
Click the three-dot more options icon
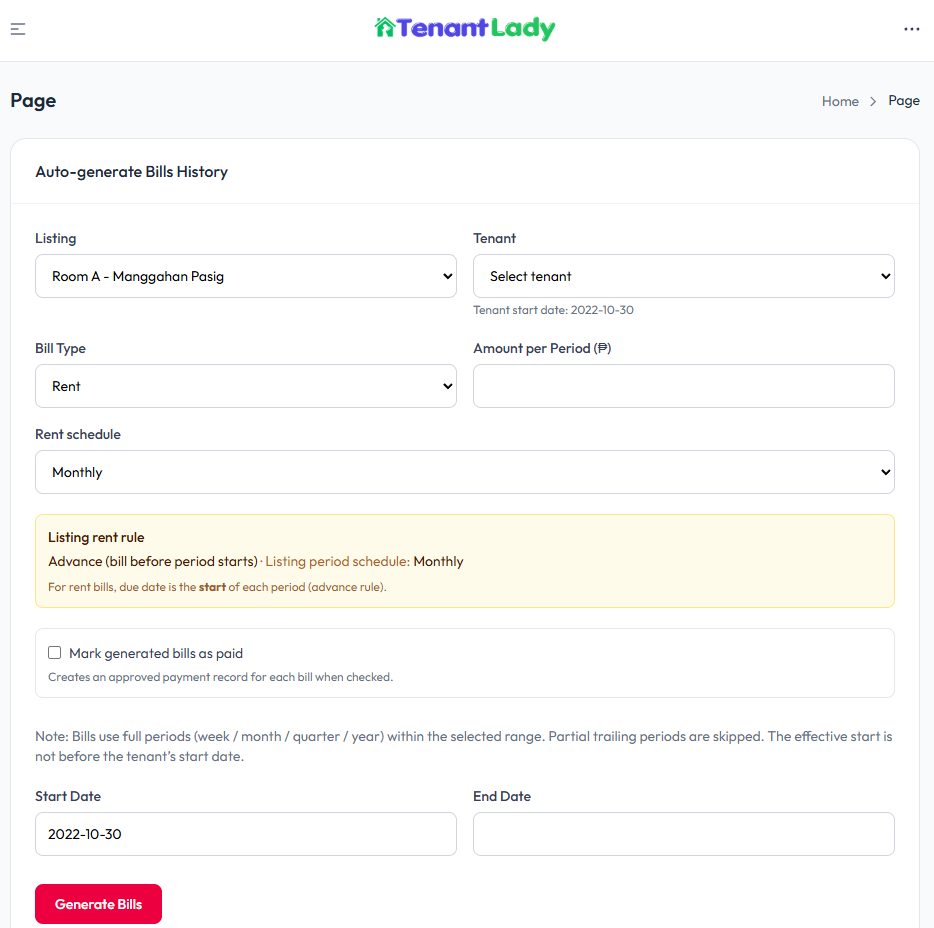click(911, 29)
